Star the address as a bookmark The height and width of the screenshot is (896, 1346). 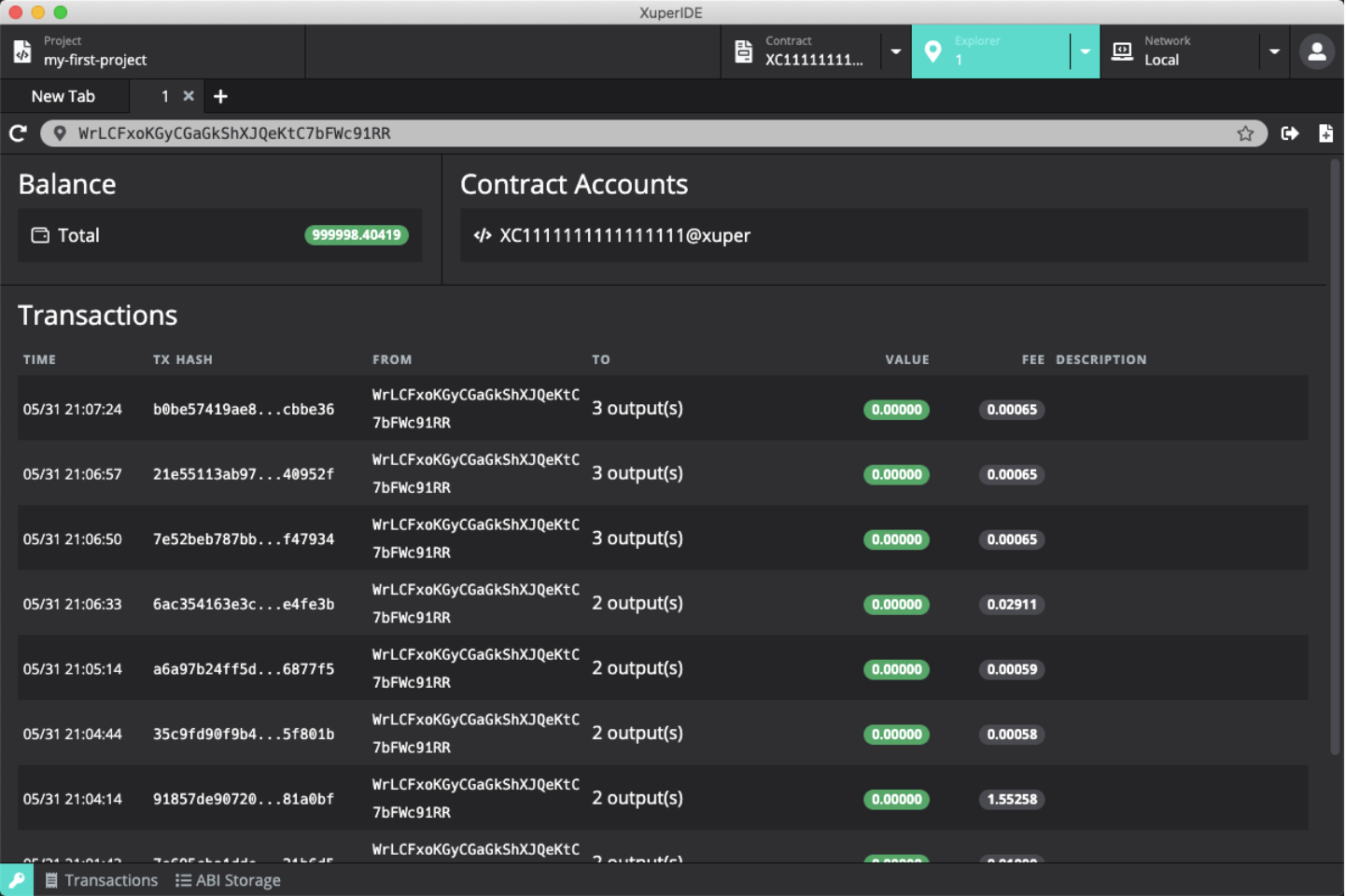[x=1245, y=133]
